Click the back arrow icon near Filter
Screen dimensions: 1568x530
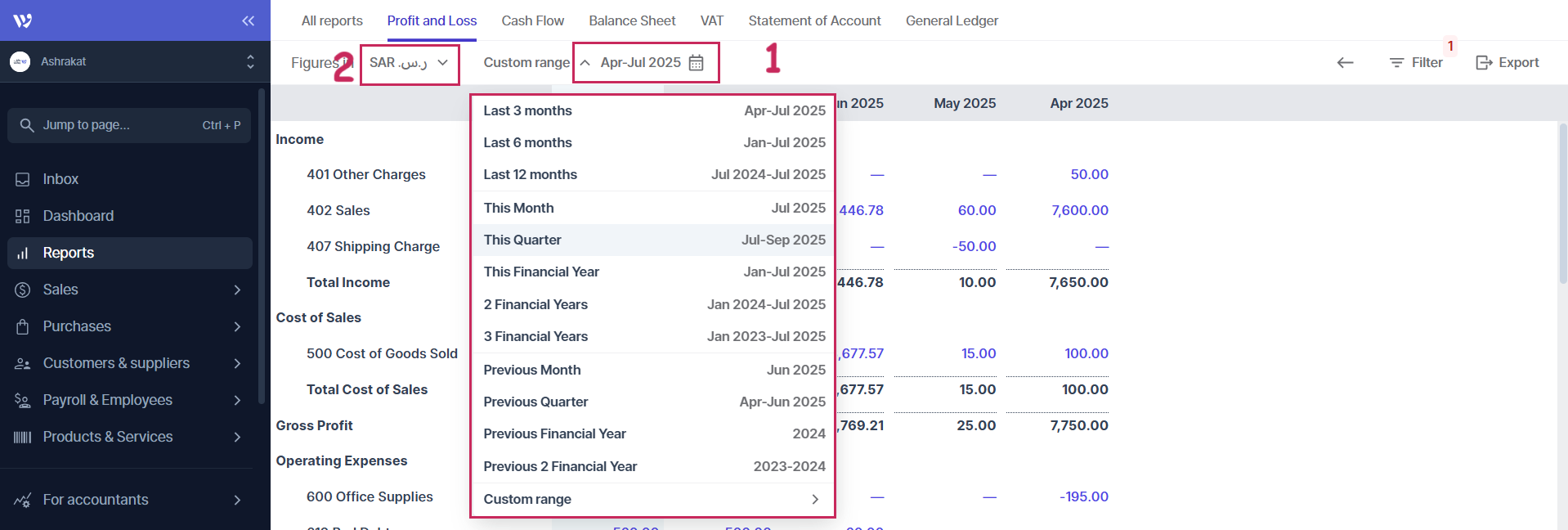(1345, 63)
